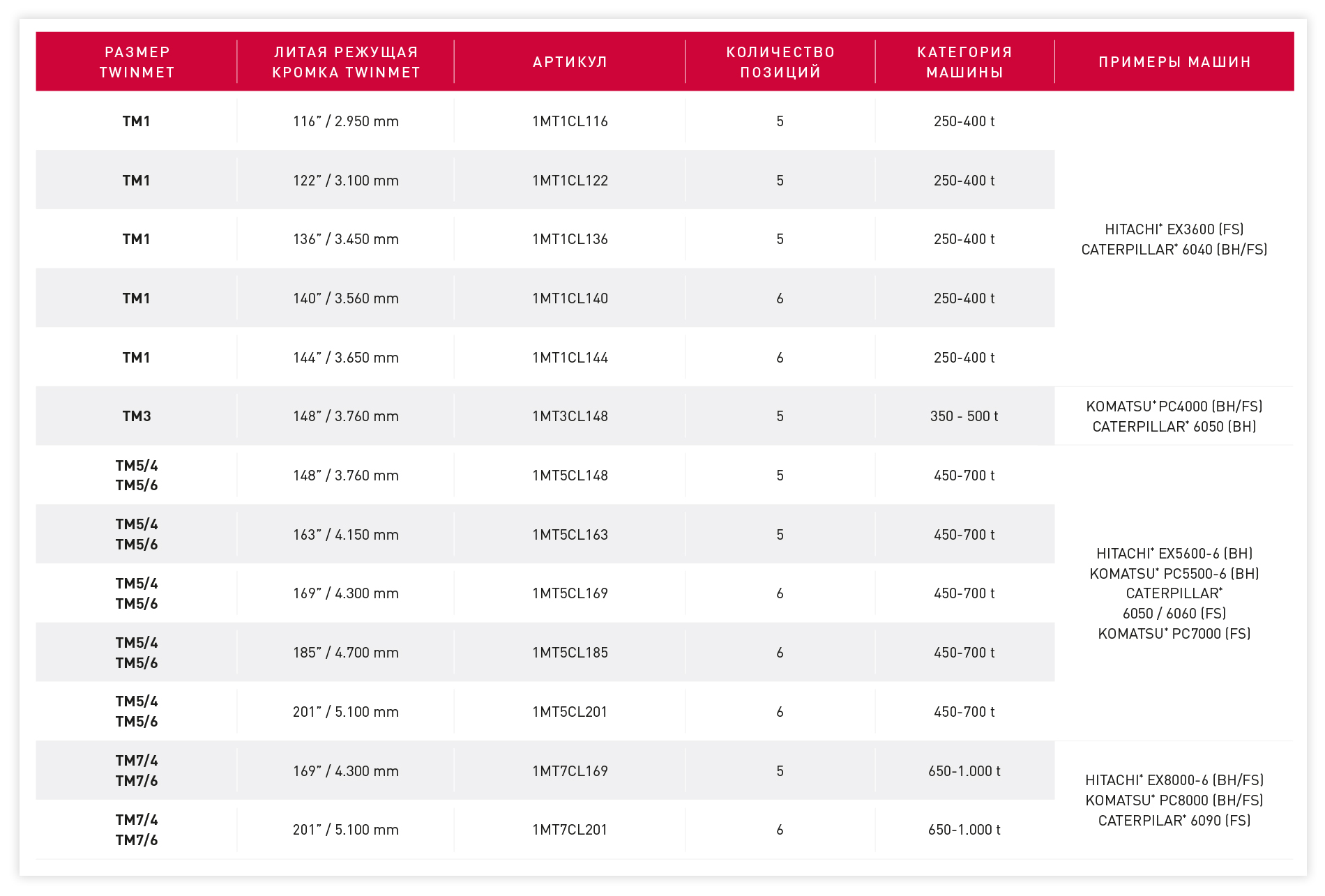This screenshot has height=896, width=1325.
Task: Click the TM3 size label
Action: pos(137,416)
